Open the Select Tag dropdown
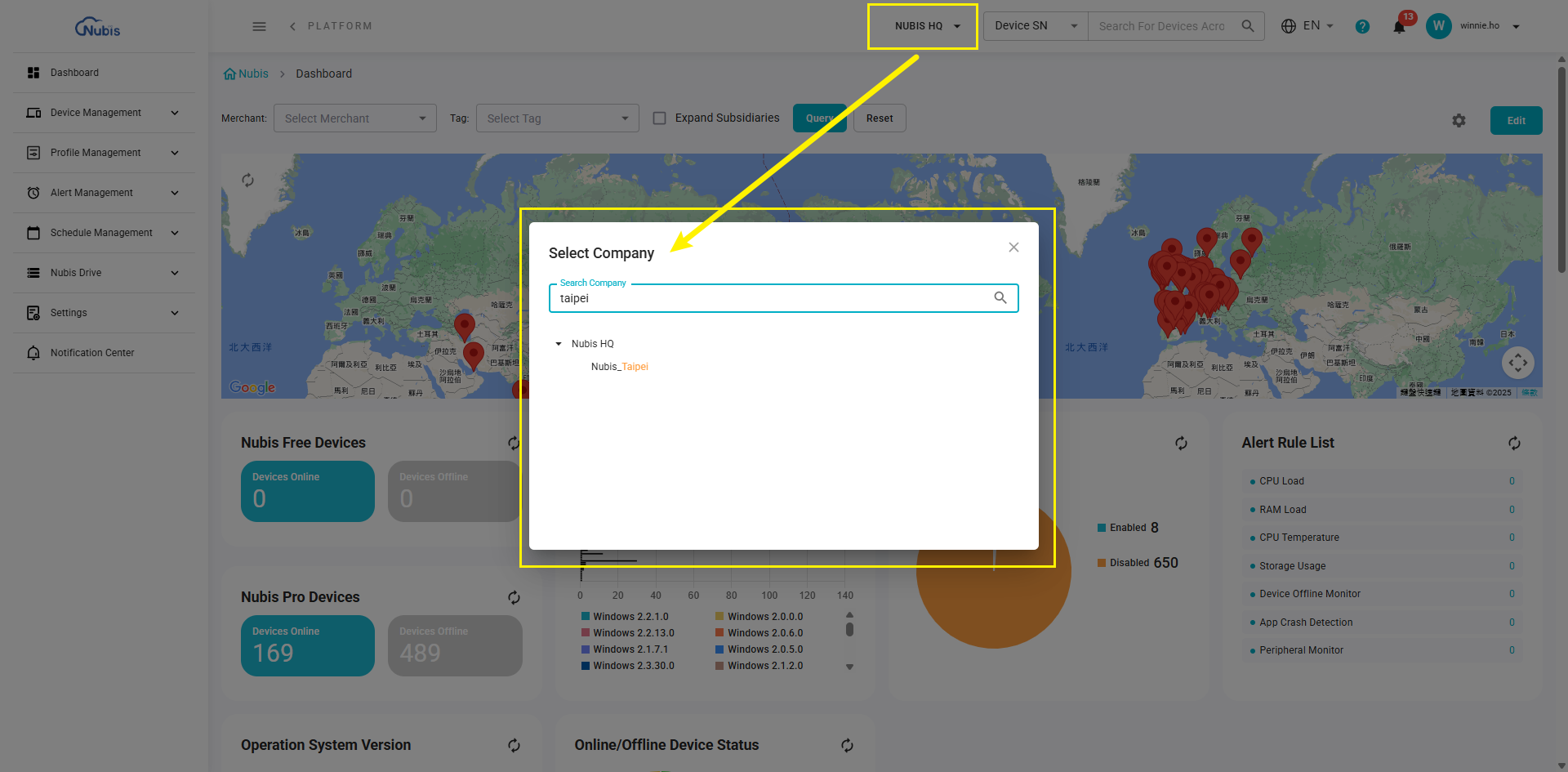The width and height of the screenshot is (1568, 772). [558, 118]
